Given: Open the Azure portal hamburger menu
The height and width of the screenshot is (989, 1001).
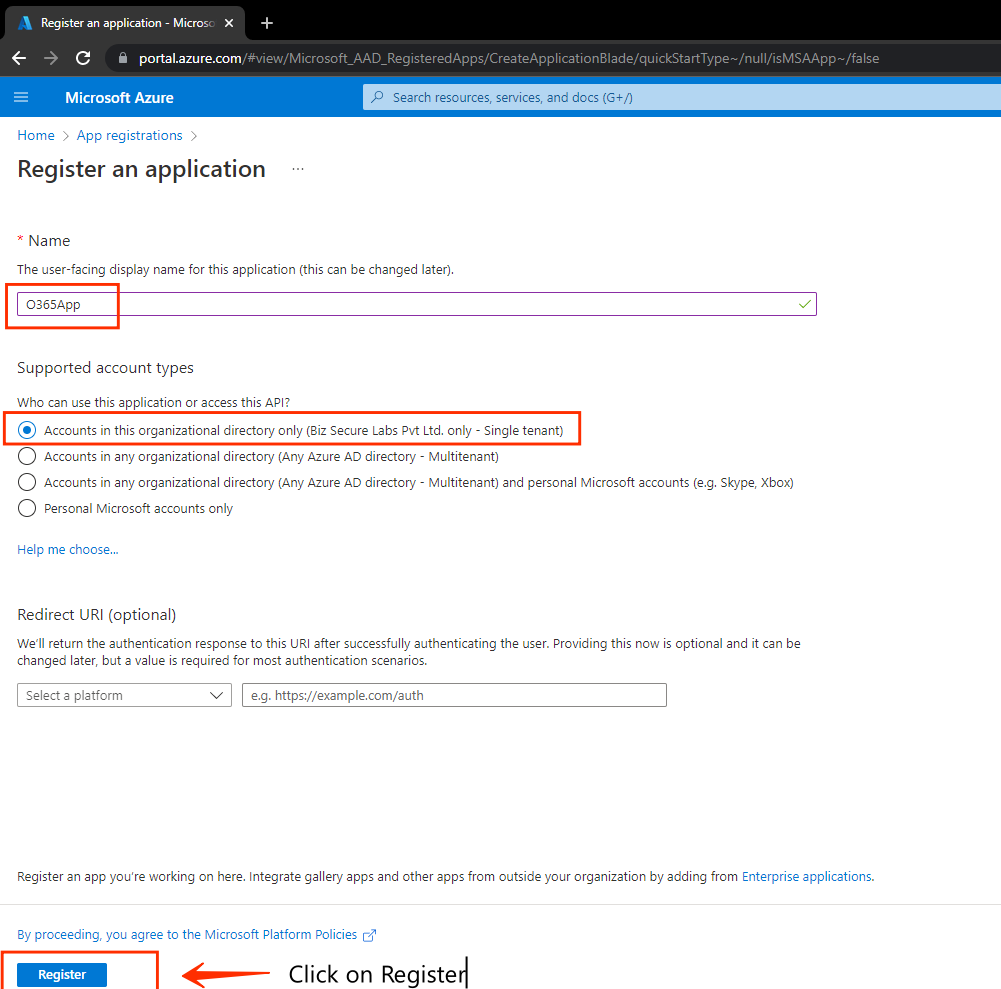Looking at the screenshot, I should (21, 97).
